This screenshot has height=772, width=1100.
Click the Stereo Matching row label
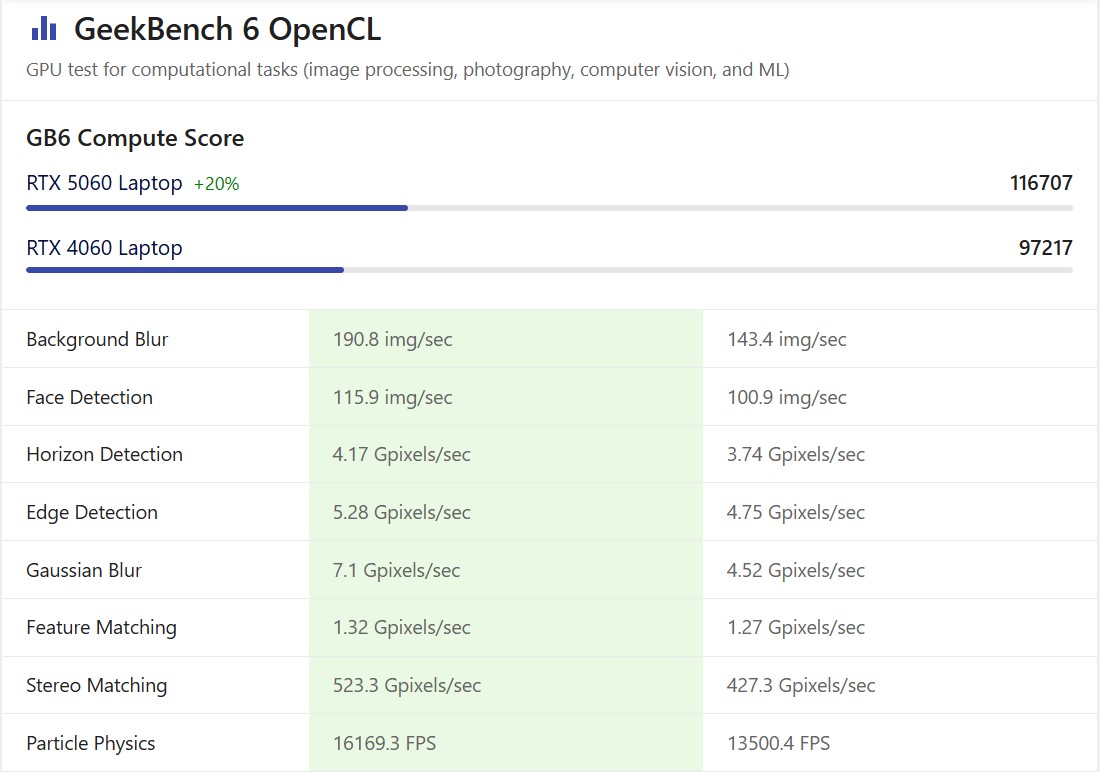[x=96, y=686]
